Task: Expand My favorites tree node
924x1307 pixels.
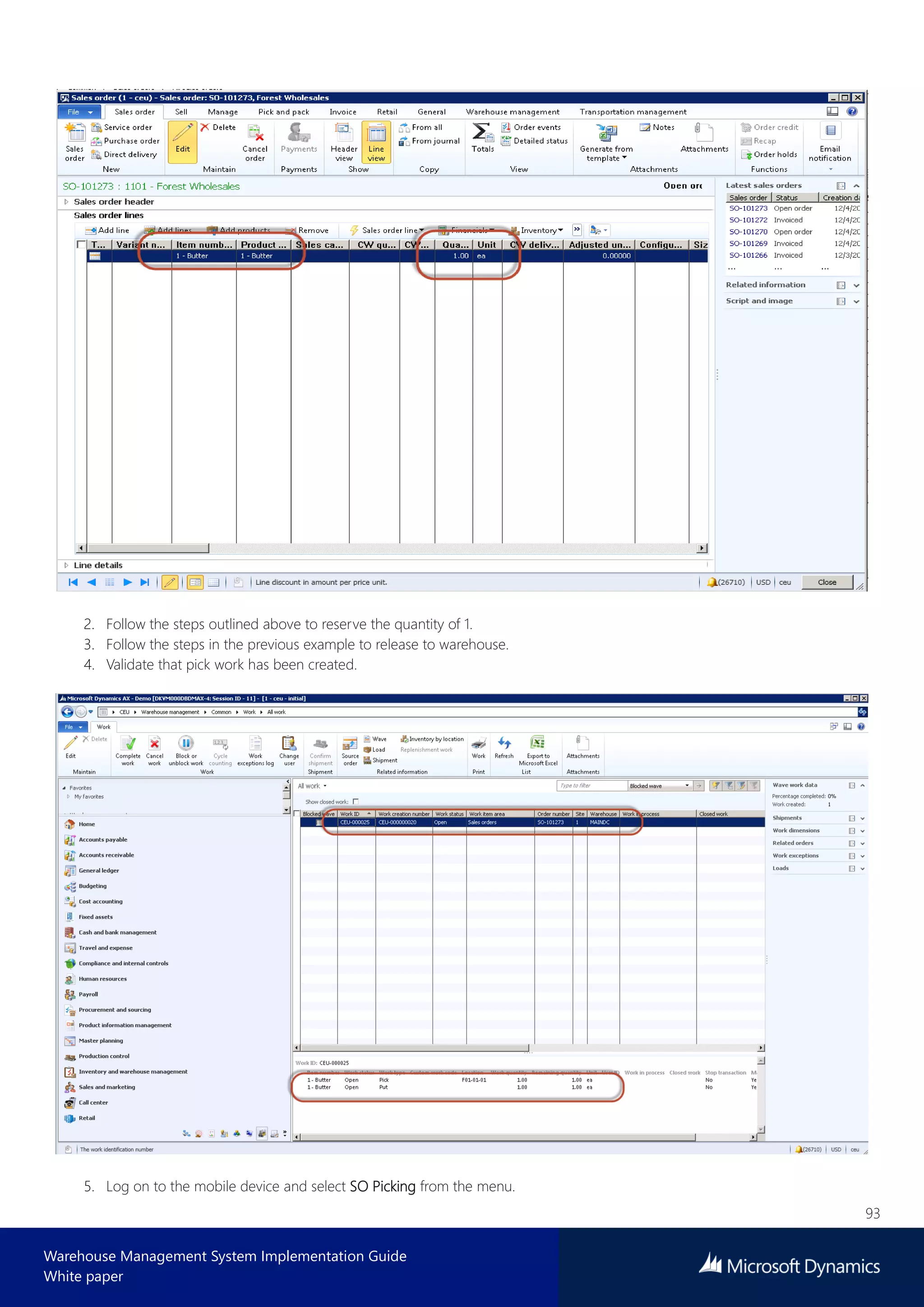Action: 68,797
